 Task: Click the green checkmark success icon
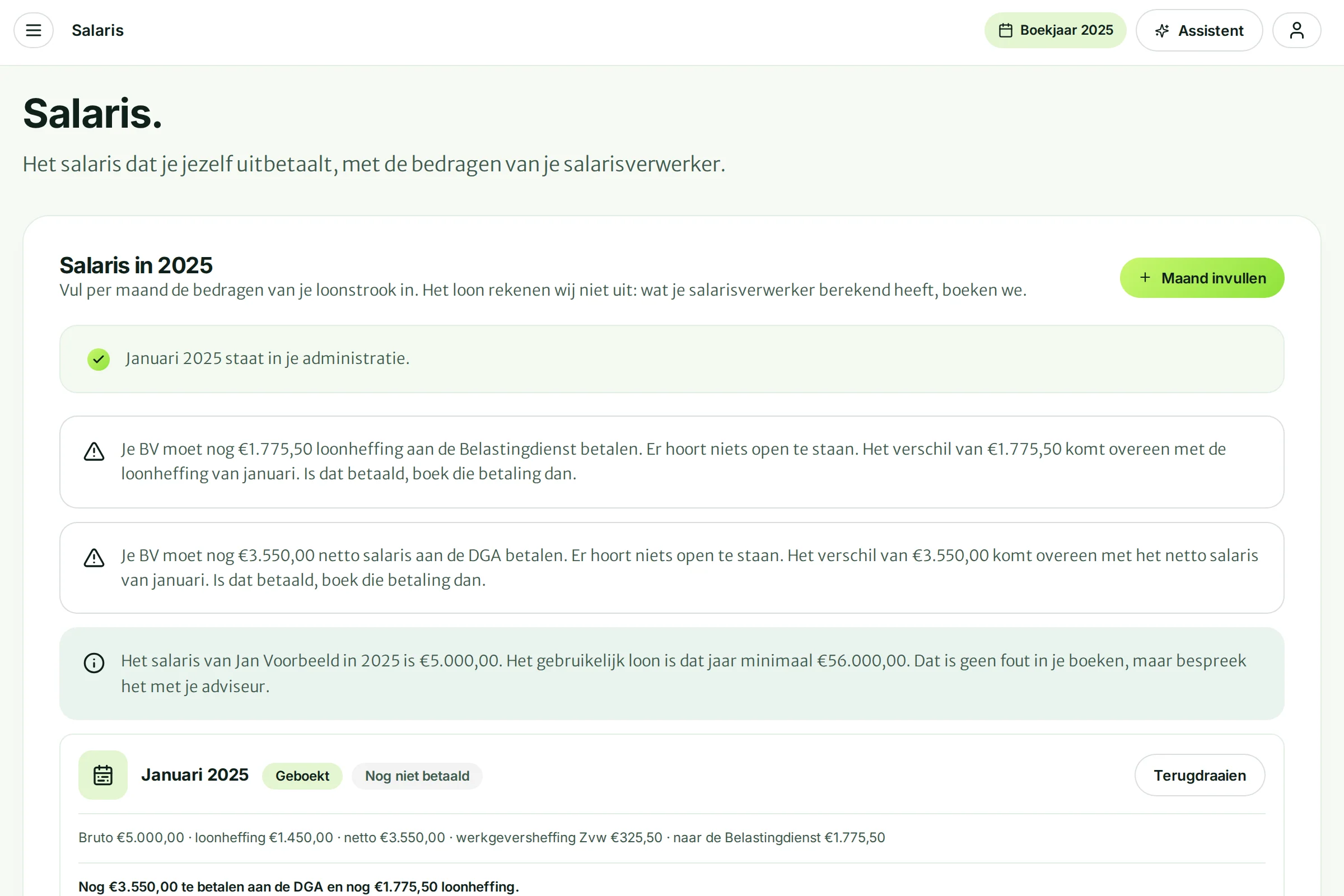tap(99, 360)
